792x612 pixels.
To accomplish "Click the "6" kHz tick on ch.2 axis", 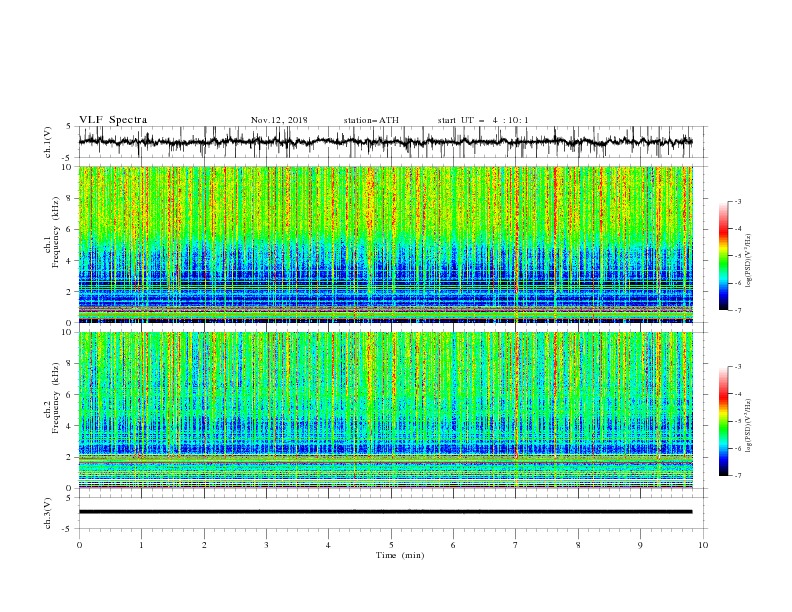I will point(69,395).
